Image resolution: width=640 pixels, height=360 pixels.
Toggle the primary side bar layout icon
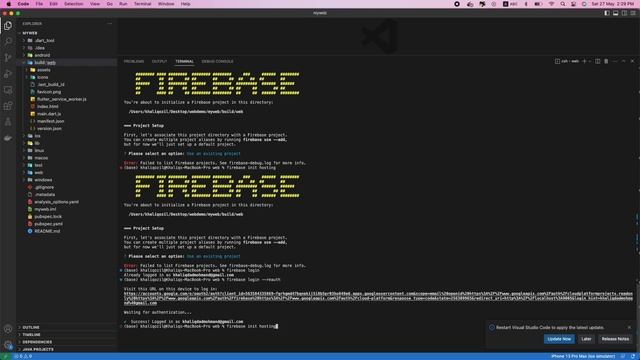(607, 13)
